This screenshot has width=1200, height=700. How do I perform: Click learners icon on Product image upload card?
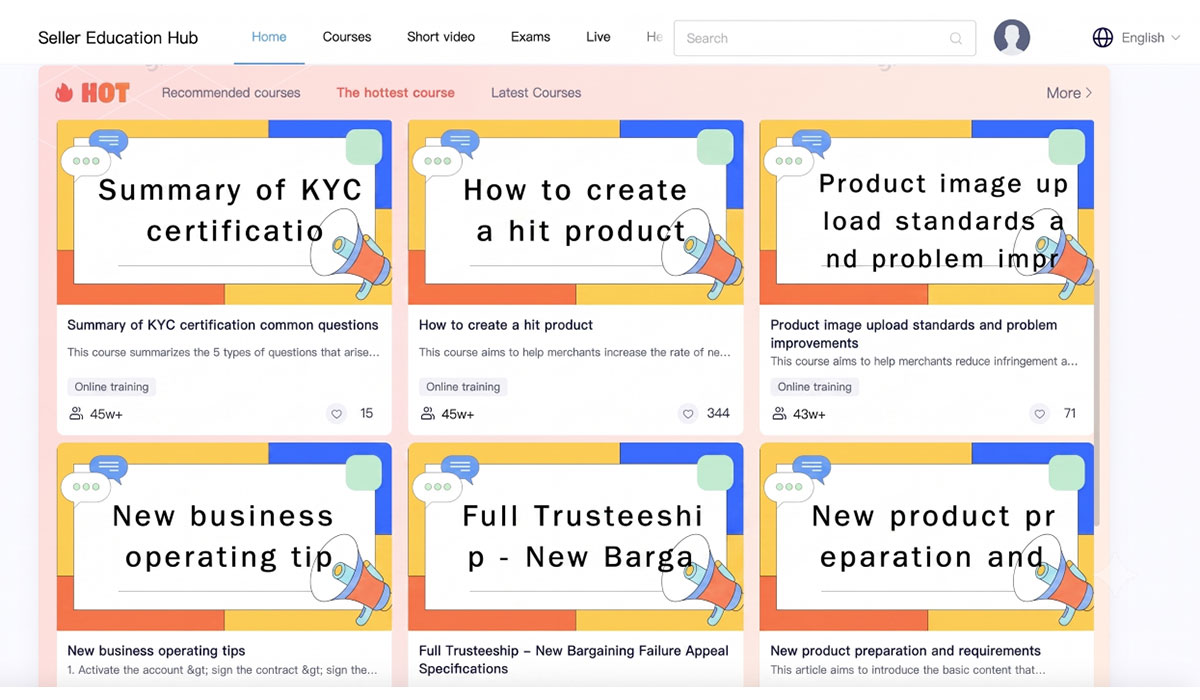click(779, 414)
